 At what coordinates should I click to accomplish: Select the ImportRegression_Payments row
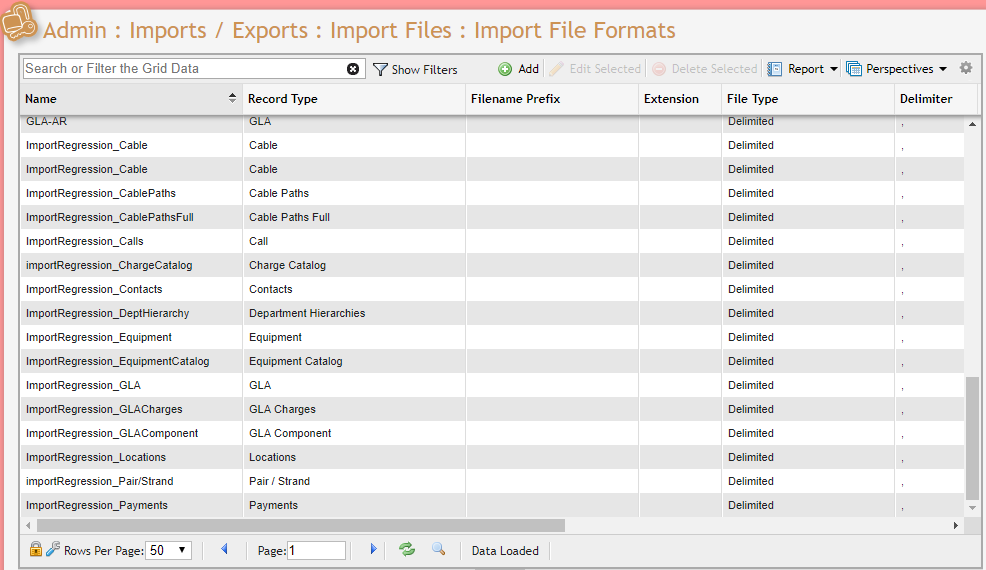97,505
